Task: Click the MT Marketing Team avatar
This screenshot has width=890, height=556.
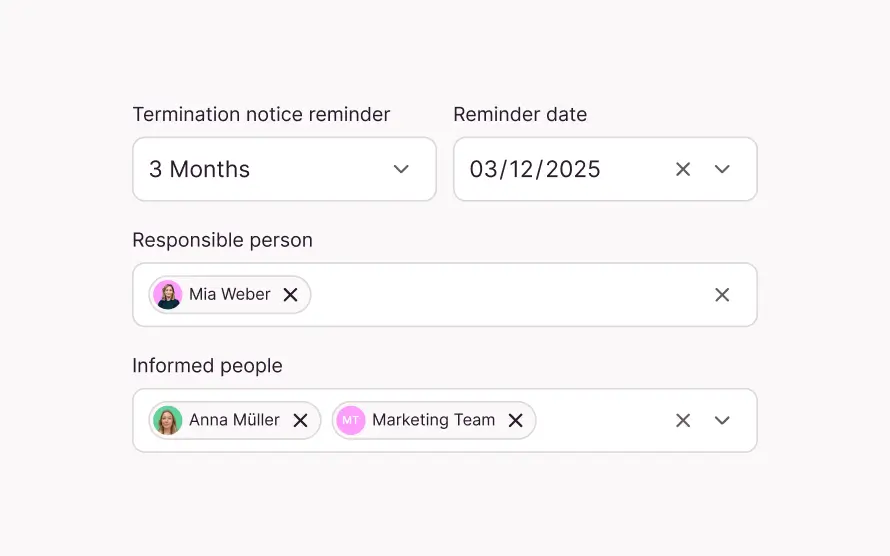Action: pyautogui.click(x=351, y=421)
